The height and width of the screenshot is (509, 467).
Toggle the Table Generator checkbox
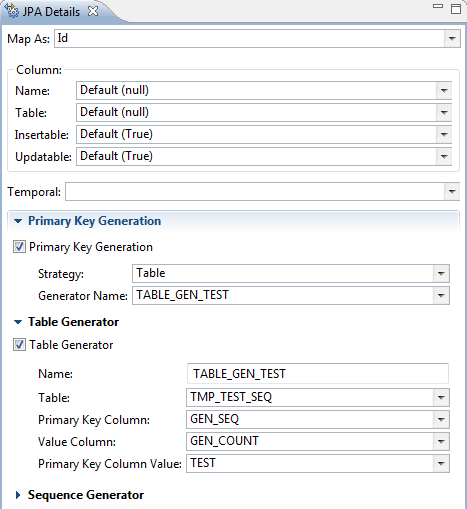click(19, 345)
